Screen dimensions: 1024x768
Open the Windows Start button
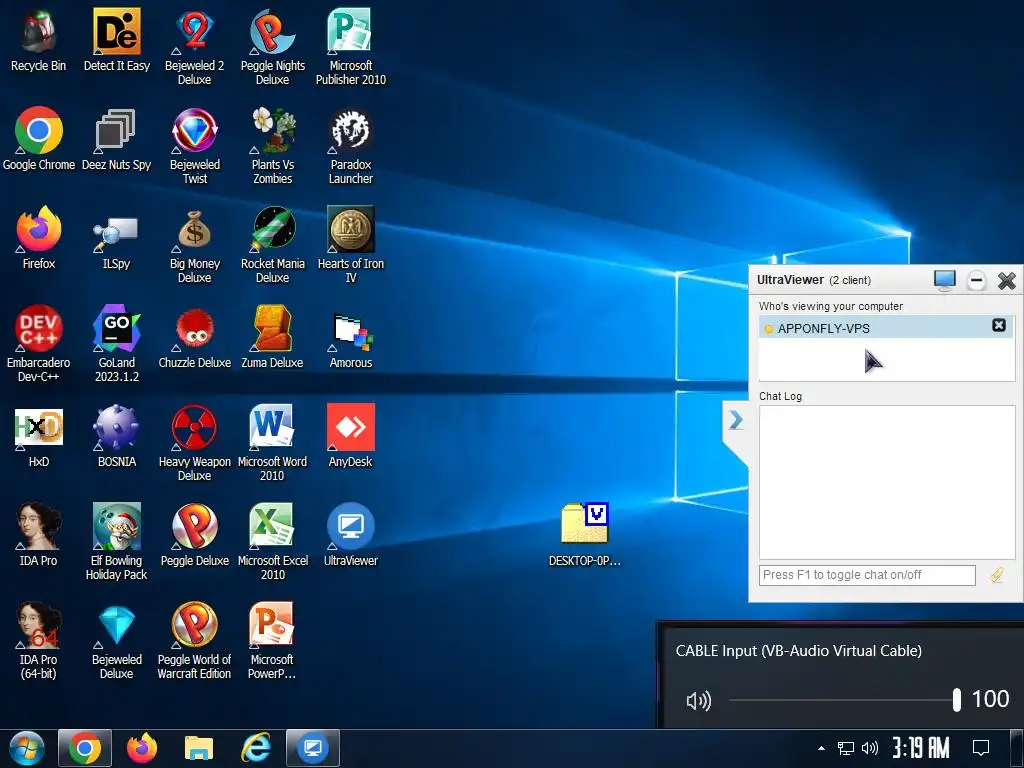tap(27, 748)
